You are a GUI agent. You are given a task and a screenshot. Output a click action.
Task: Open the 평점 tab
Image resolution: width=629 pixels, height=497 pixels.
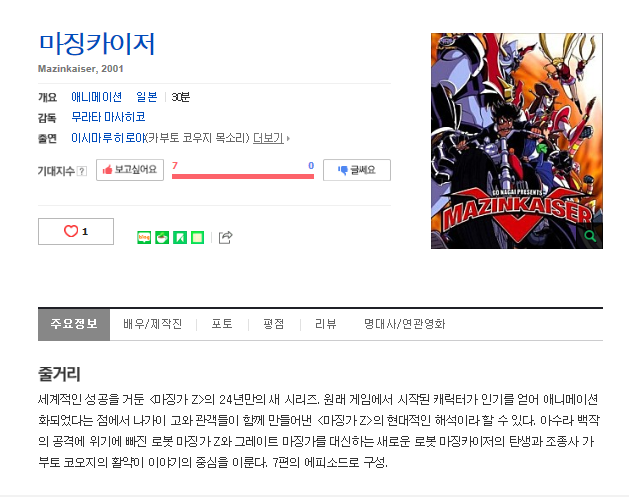coord(274,324)
